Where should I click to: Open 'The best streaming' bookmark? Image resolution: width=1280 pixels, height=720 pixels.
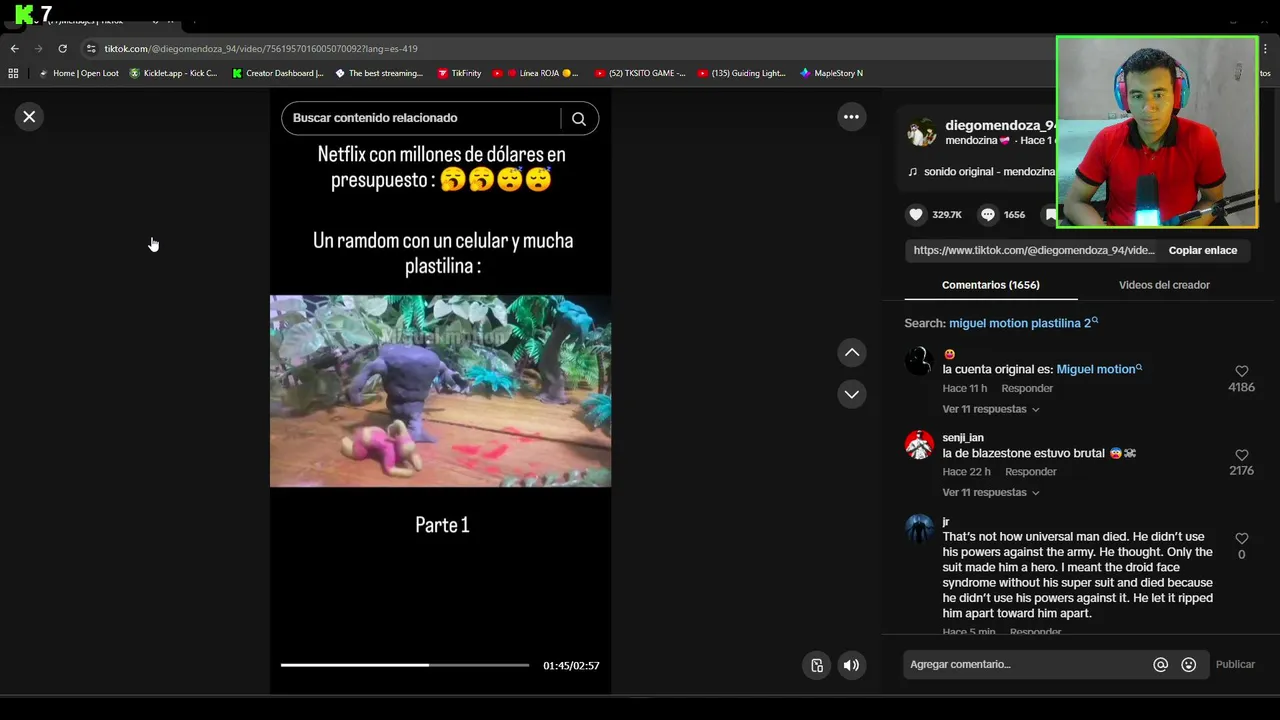(x=379, y=73)
